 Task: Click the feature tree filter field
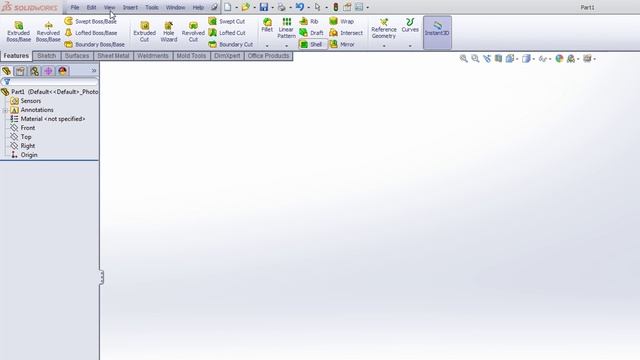(x=49, y=82)
